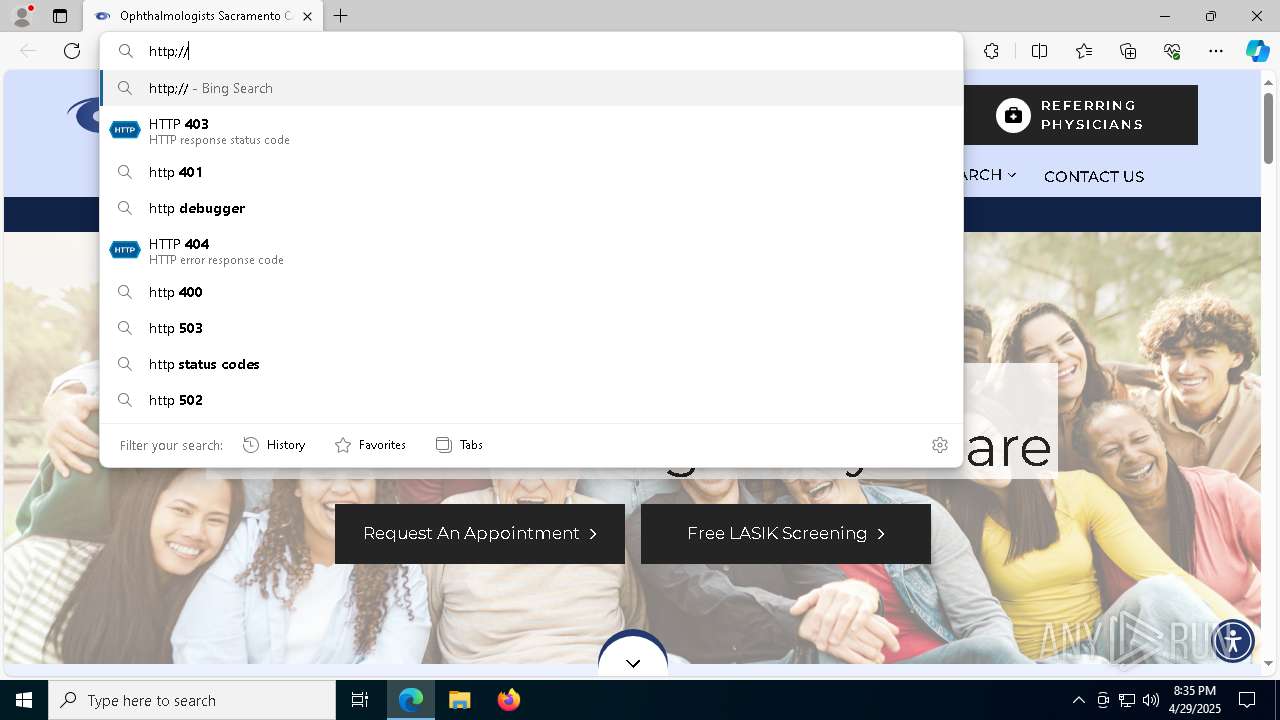Click the address bar containing http://
This screenshot has height=720, width=1280.
(x=531, y=51)
